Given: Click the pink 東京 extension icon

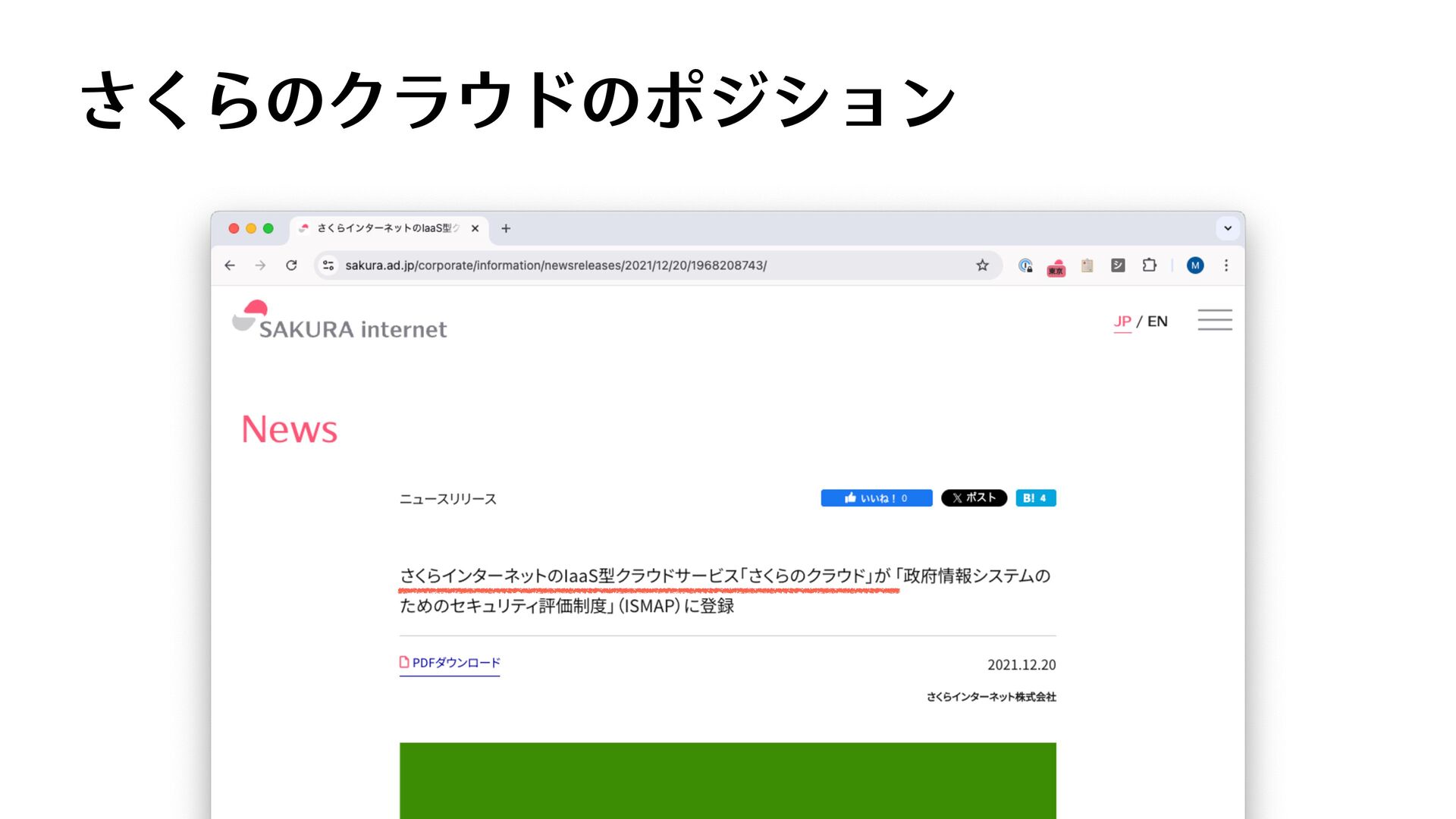Looking at the screenshot, I should click(1056, 267).
